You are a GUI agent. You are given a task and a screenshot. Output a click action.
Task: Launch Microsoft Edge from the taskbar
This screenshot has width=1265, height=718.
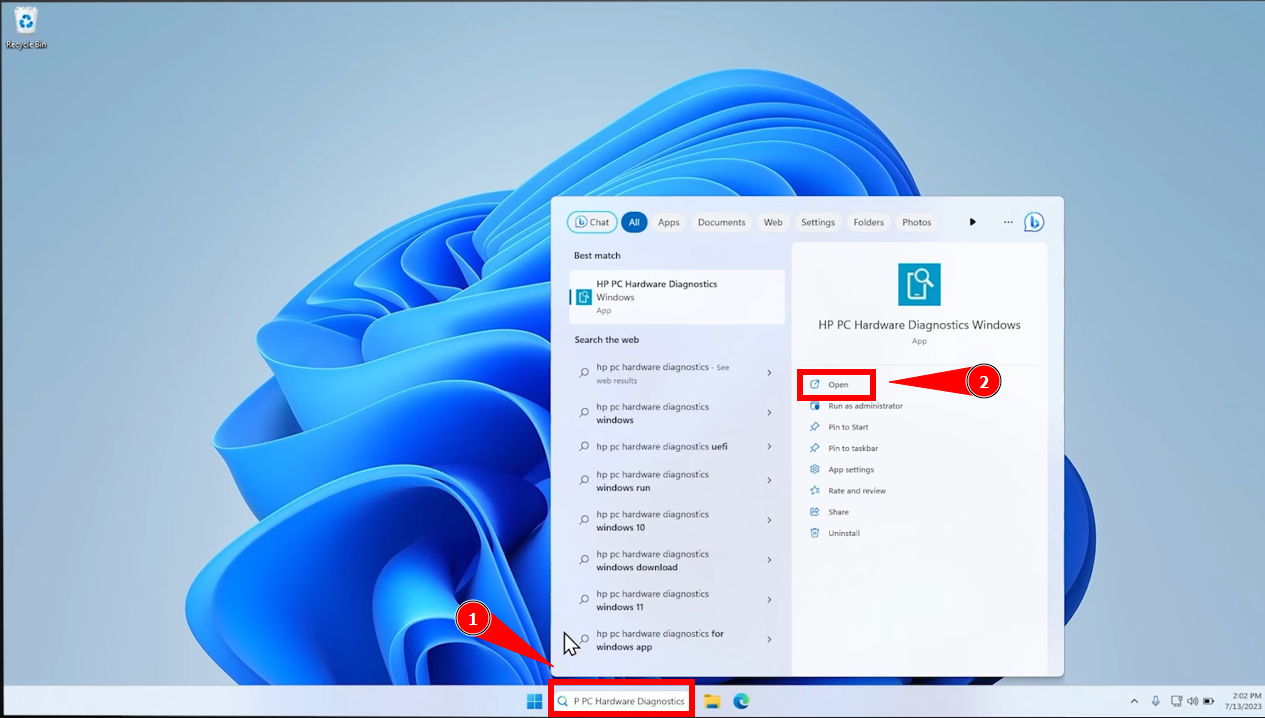pyautogui.click(x=739, y=700)
